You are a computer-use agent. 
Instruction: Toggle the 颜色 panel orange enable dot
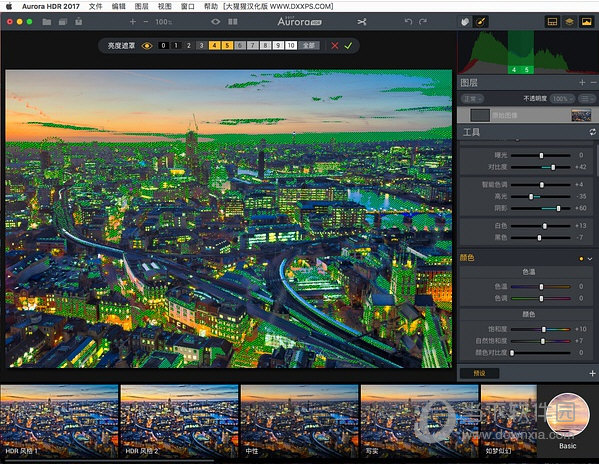(581, 259)
